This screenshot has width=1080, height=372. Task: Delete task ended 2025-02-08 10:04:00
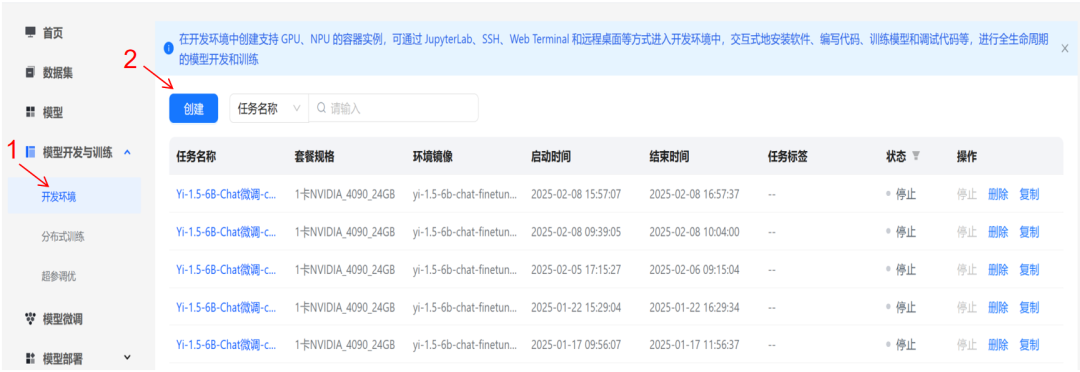[998, 231]
